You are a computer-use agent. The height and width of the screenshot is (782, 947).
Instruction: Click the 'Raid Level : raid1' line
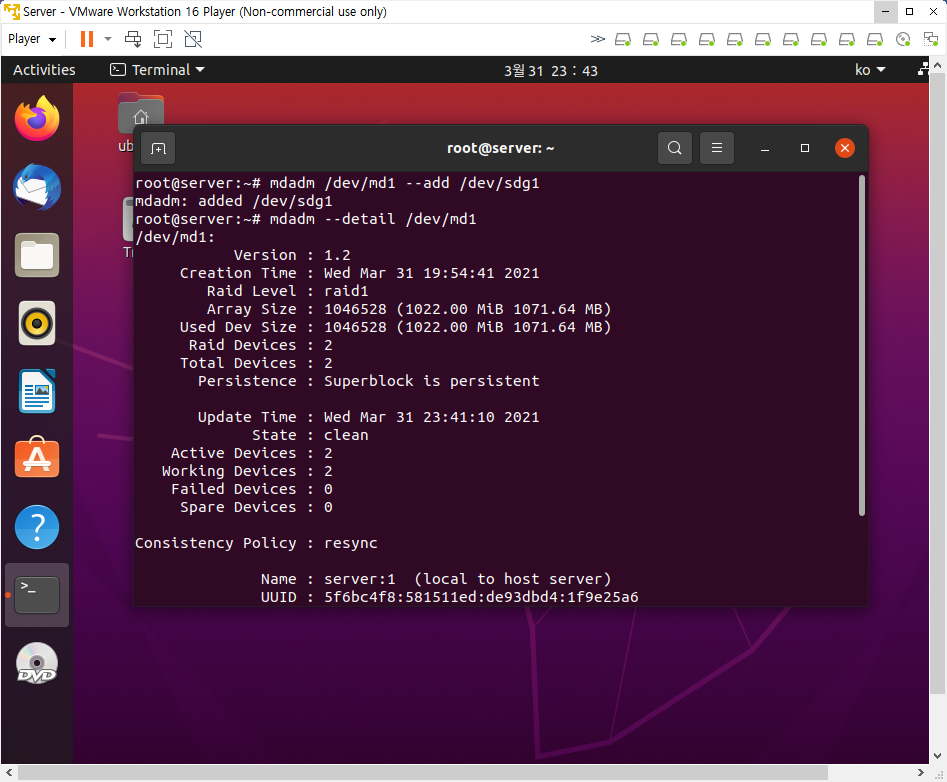(x=287, y=291)
